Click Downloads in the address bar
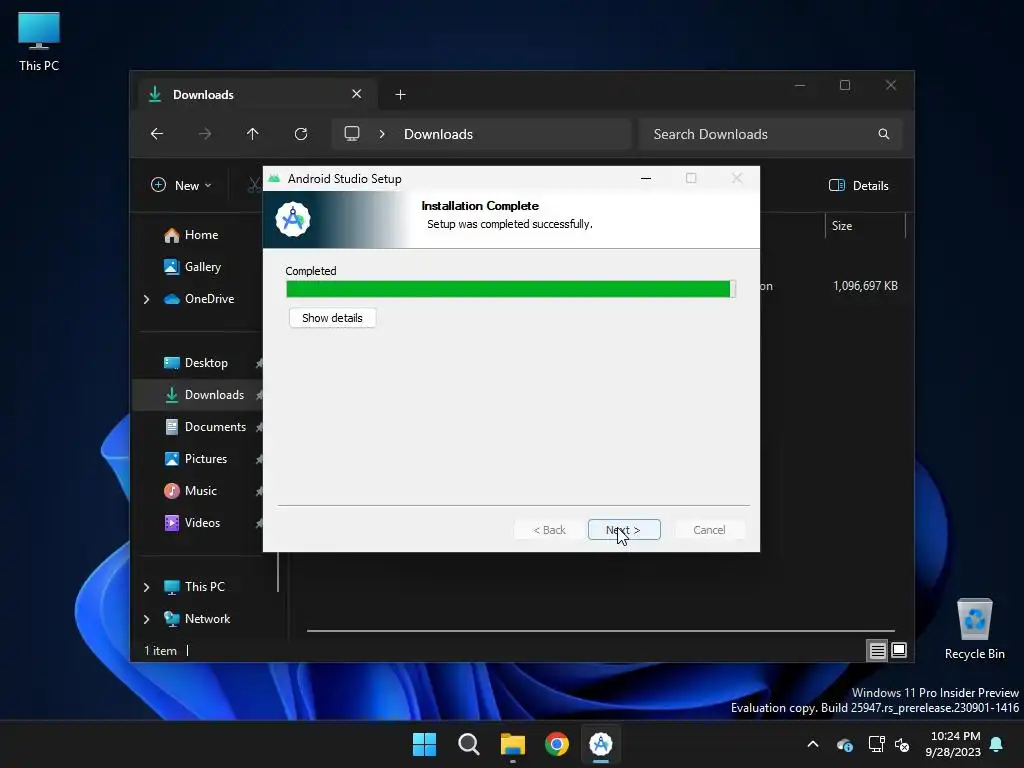 pos(438,134)
